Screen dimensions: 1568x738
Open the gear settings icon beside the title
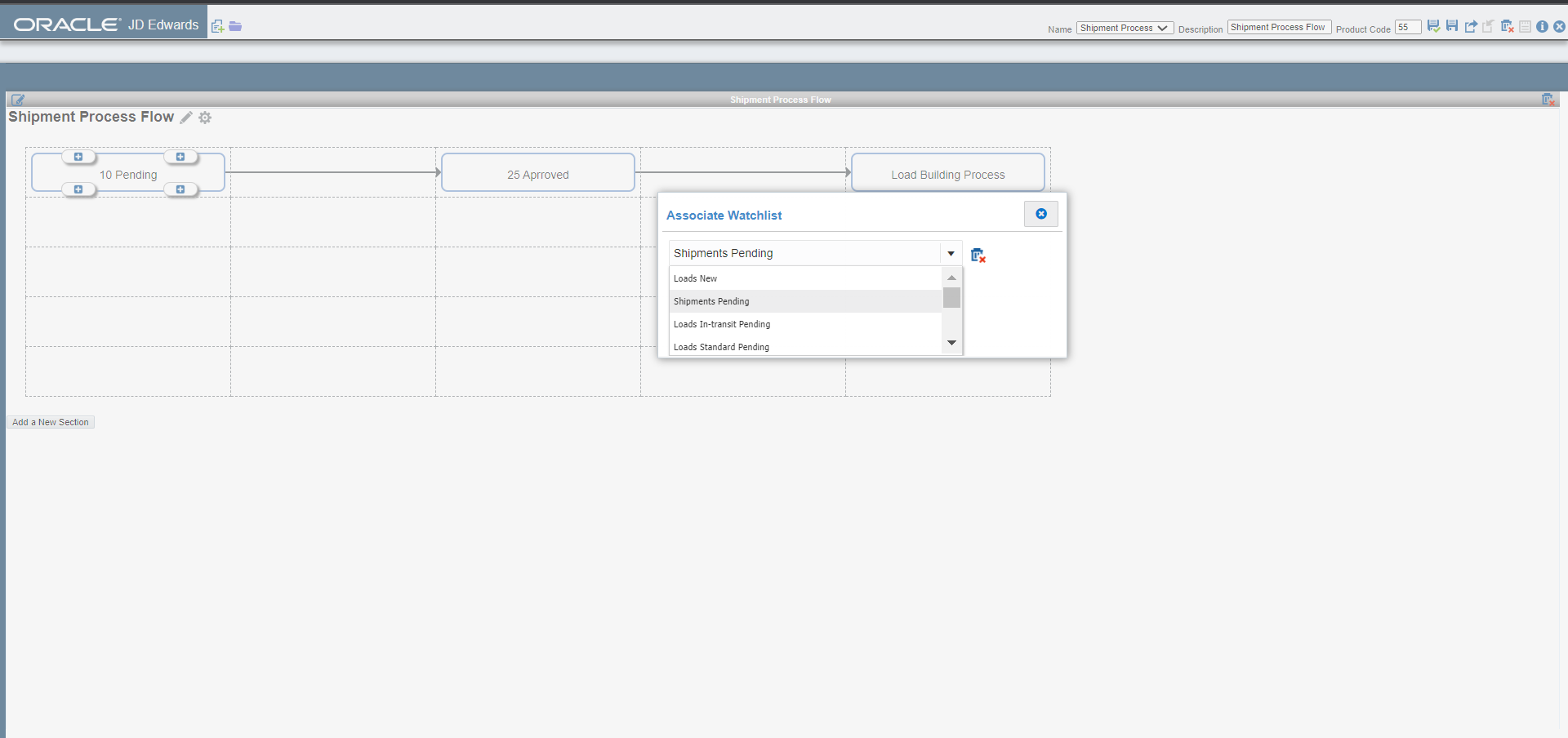[x=205, y=118]
